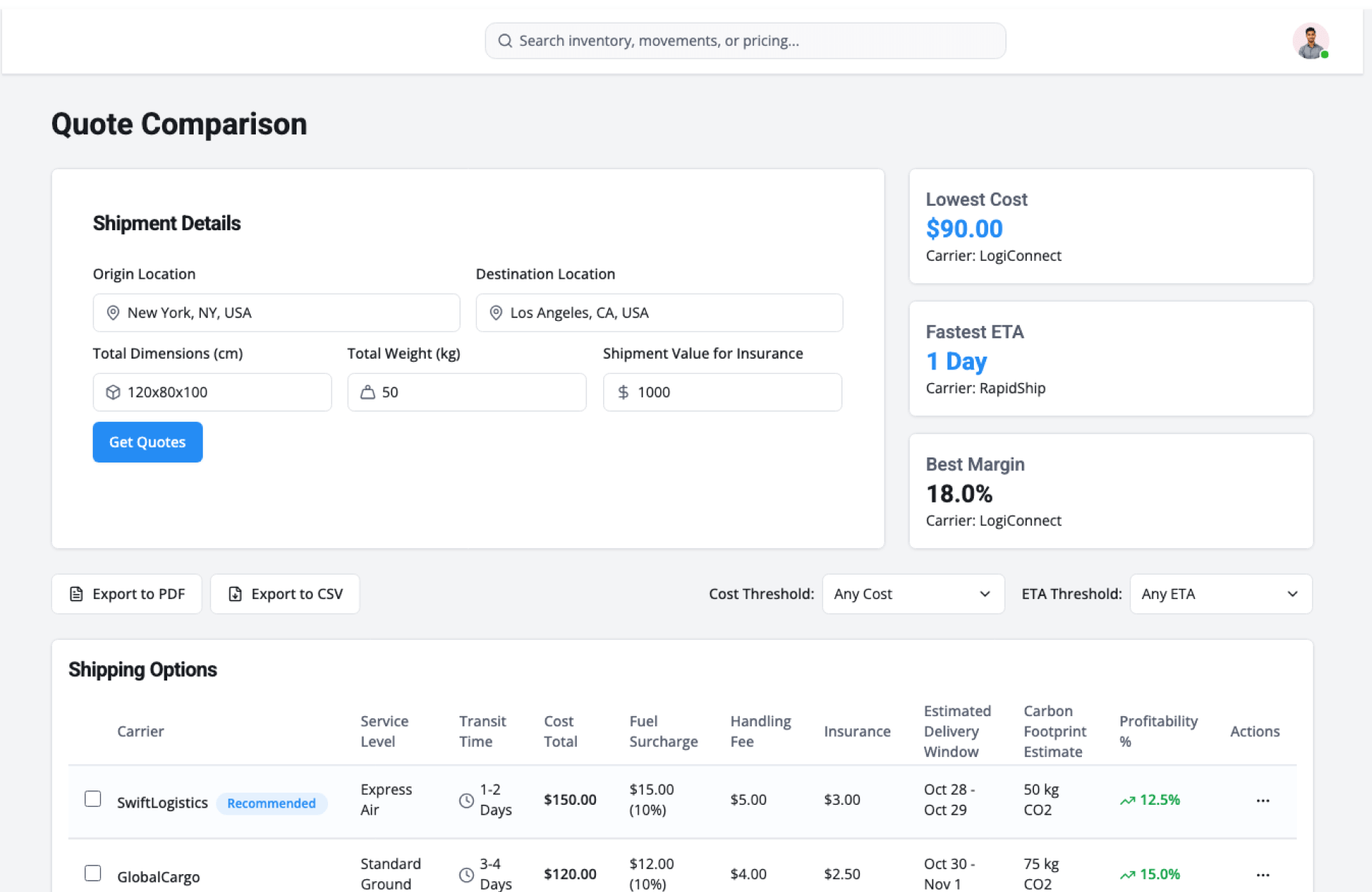The image size is (1372, 892).
Task: Click the search magnifier icon
Action: (504, 41)
